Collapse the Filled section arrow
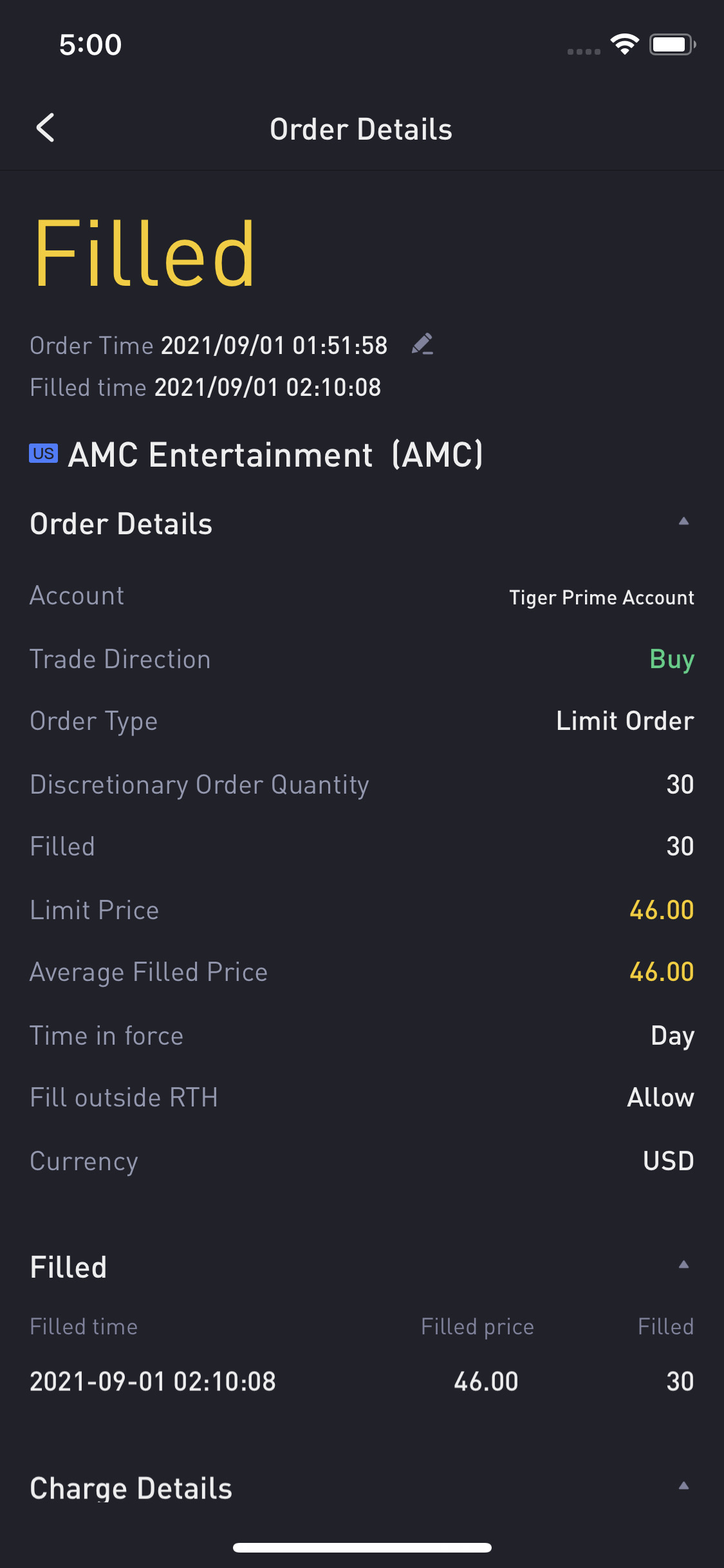Image resolution: width=724 pixels, height=1568 pixels. [683, 1265]
